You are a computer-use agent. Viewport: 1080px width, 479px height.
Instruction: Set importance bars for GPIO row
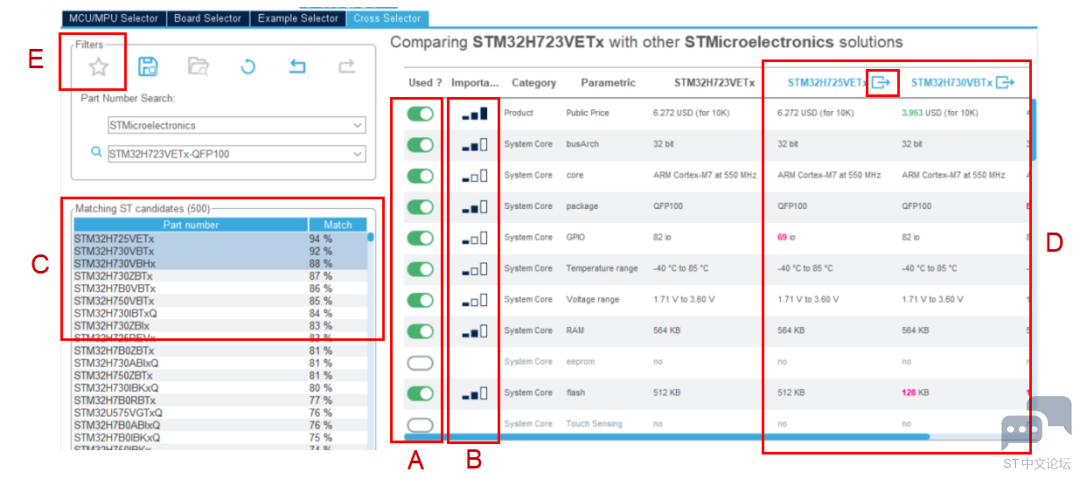(x=475, y=238)
